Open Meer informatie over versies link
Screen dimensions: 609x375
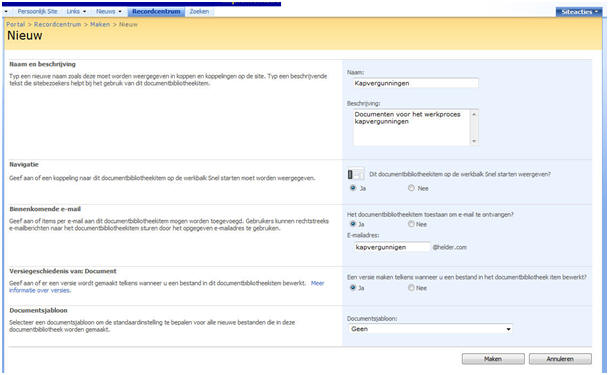tap(166, 287)
